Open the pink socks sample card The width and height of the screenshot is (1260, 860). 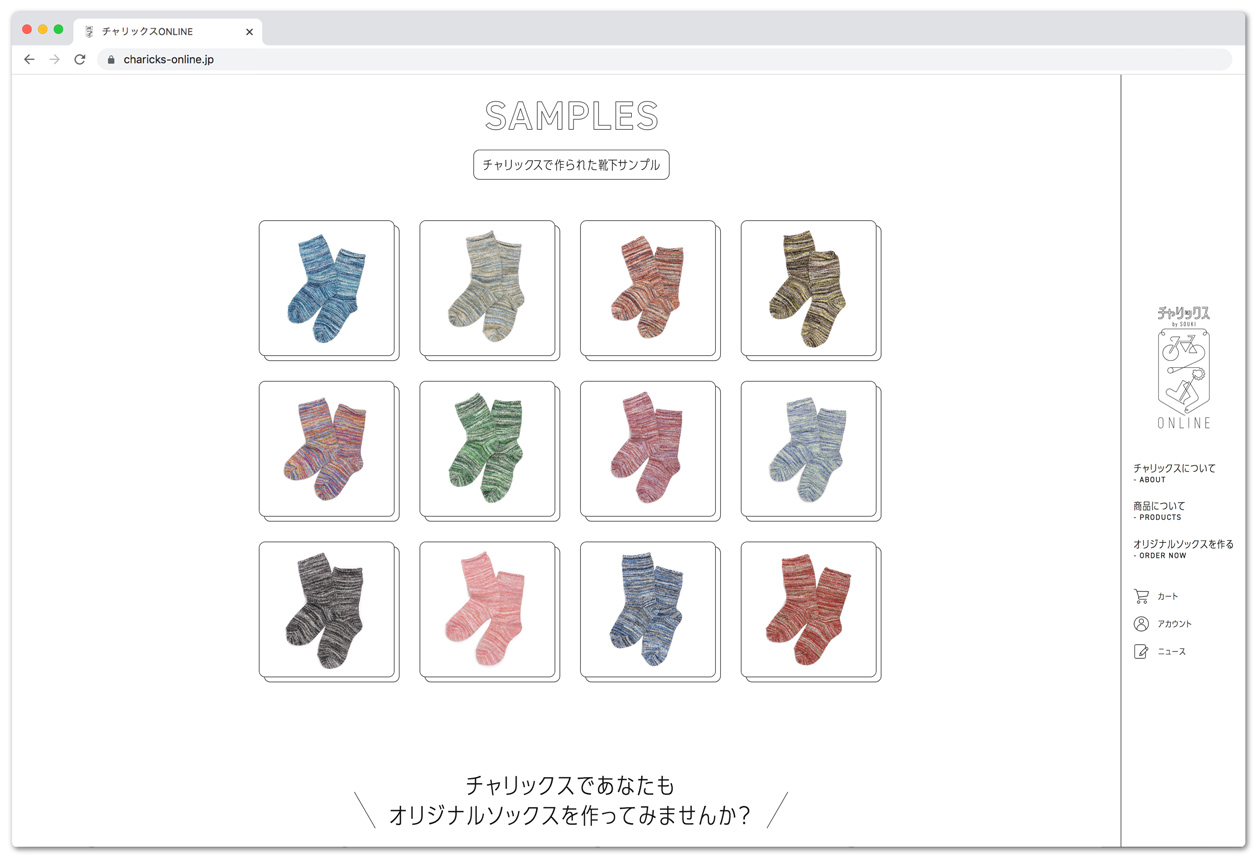tap(488, 610)
